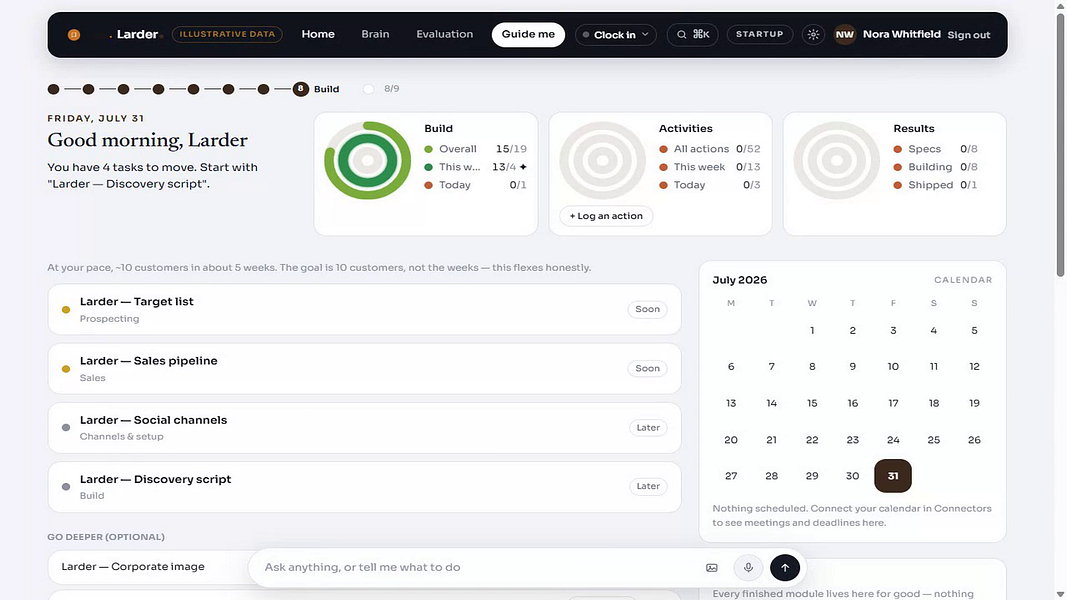Screen dimensions: 1067x600
Task: Activate the microphone icon
Action: [748, 567]
